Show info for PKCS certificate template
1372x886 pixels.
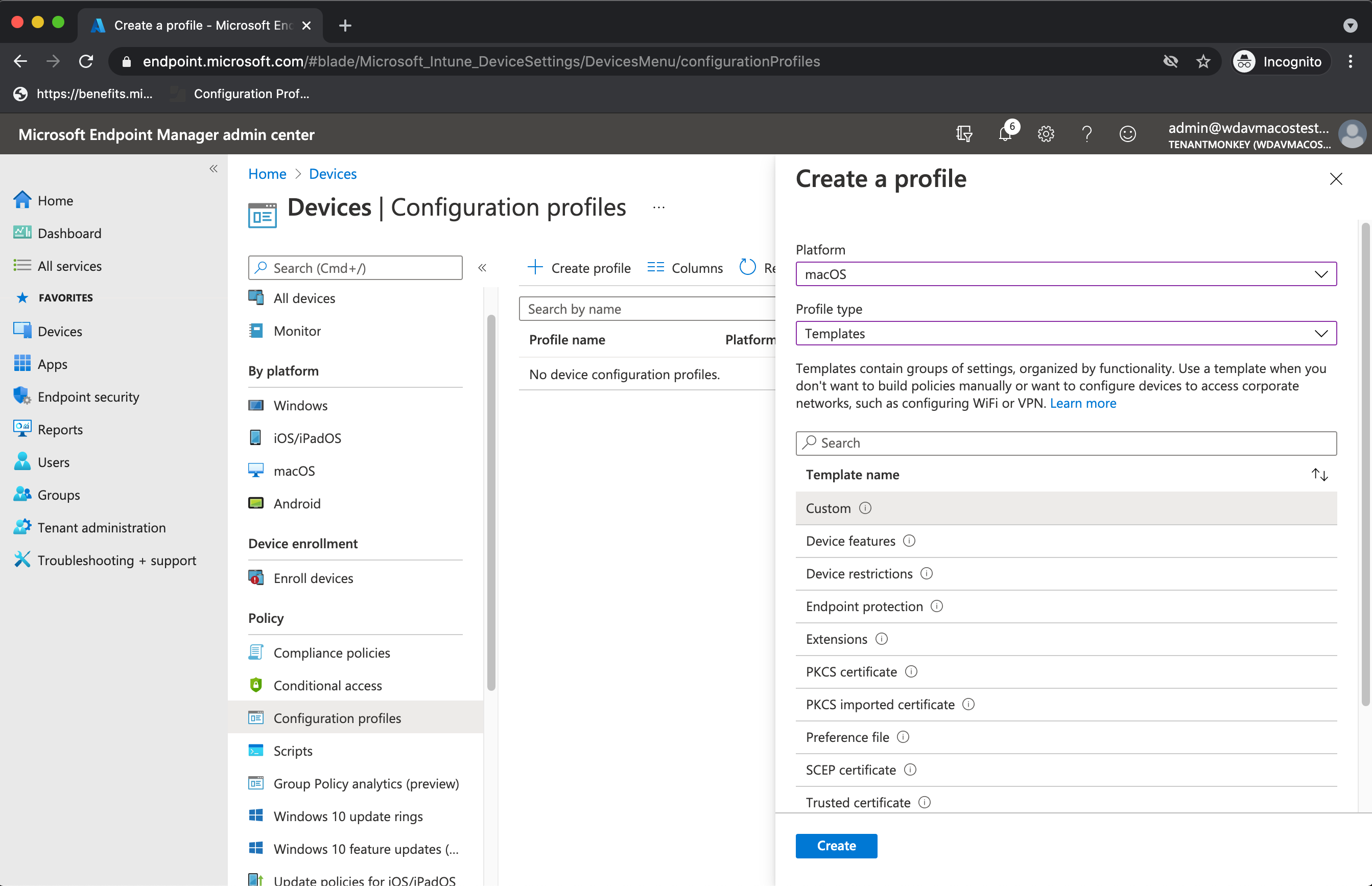pos(911,671)
